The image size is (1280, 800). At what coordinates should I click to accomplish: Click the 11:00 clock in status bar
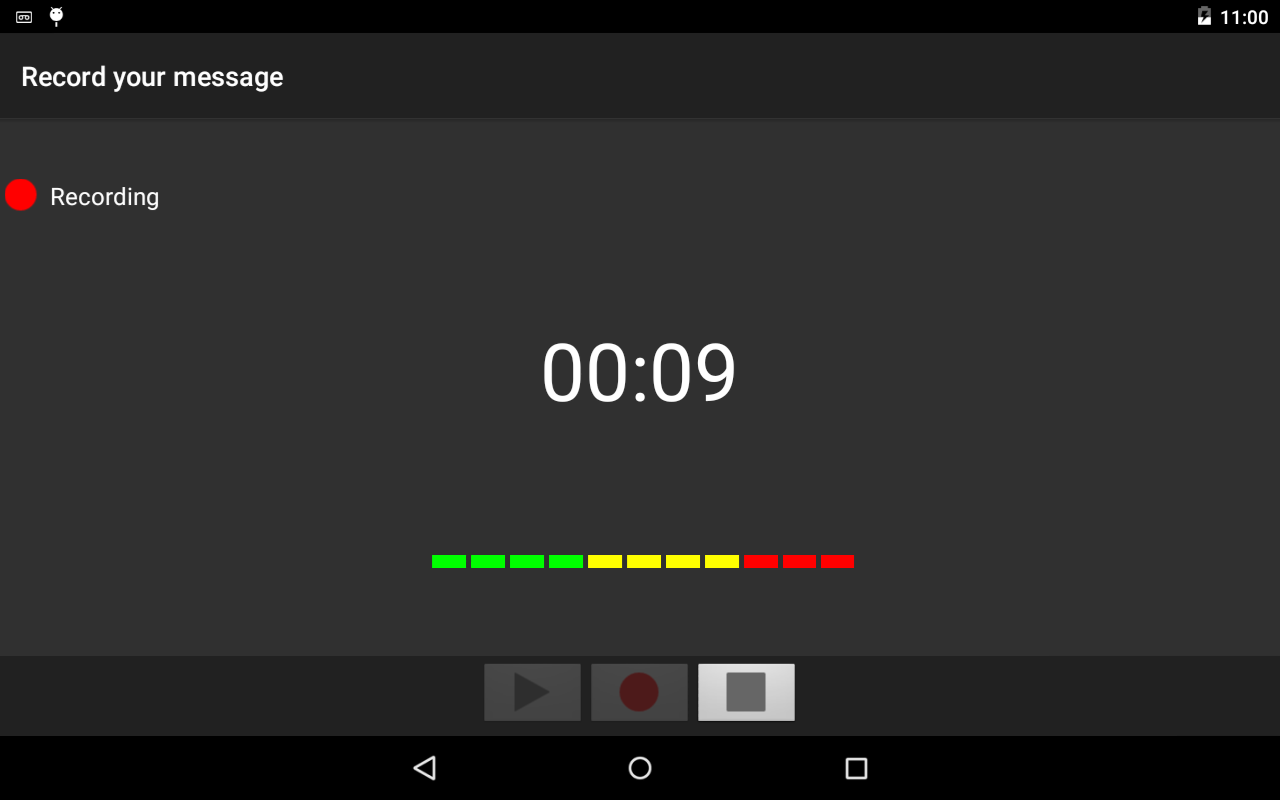click(x=1244, y=17)
